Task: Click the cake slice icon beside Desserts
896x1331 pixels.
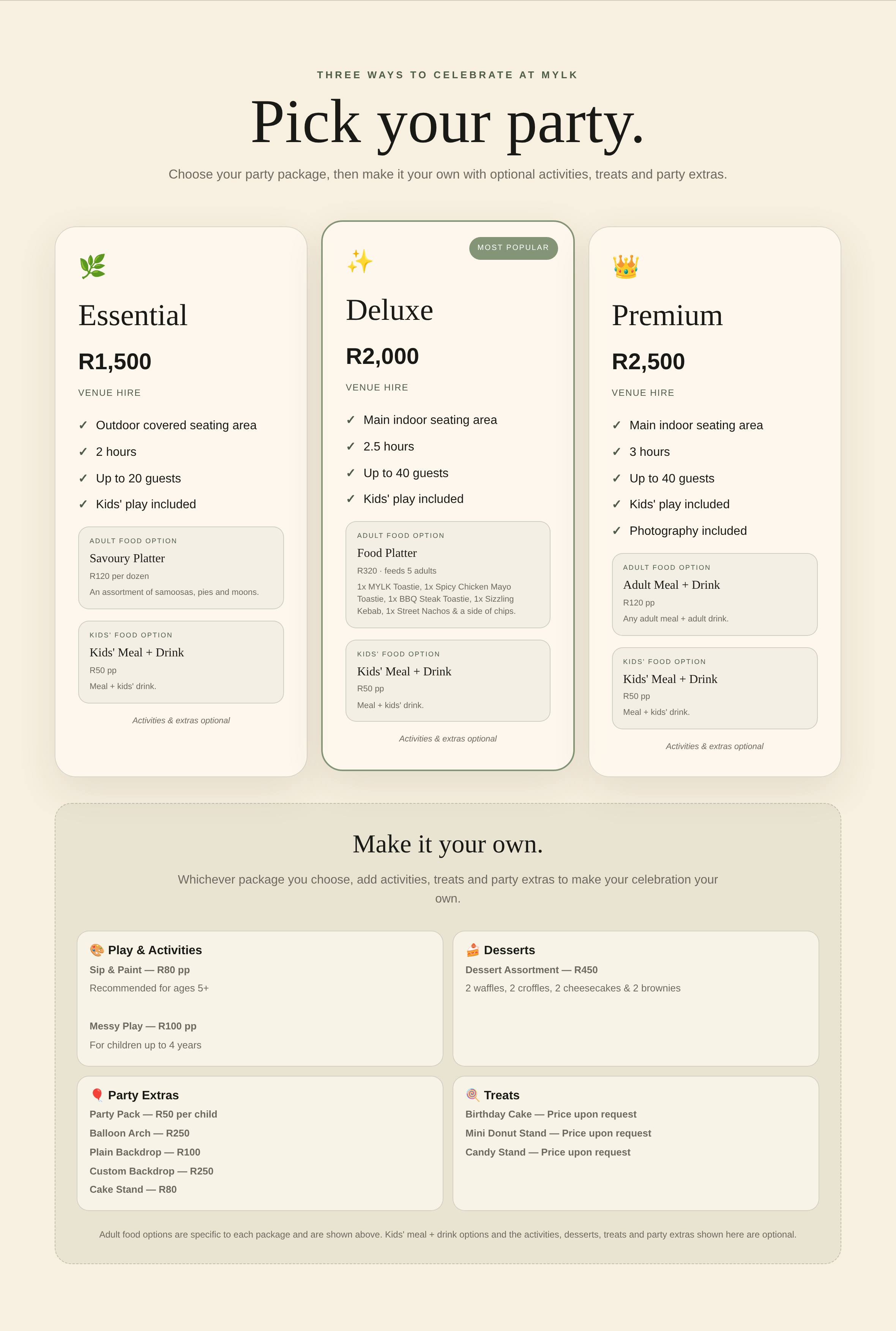Action: (473, 950)
